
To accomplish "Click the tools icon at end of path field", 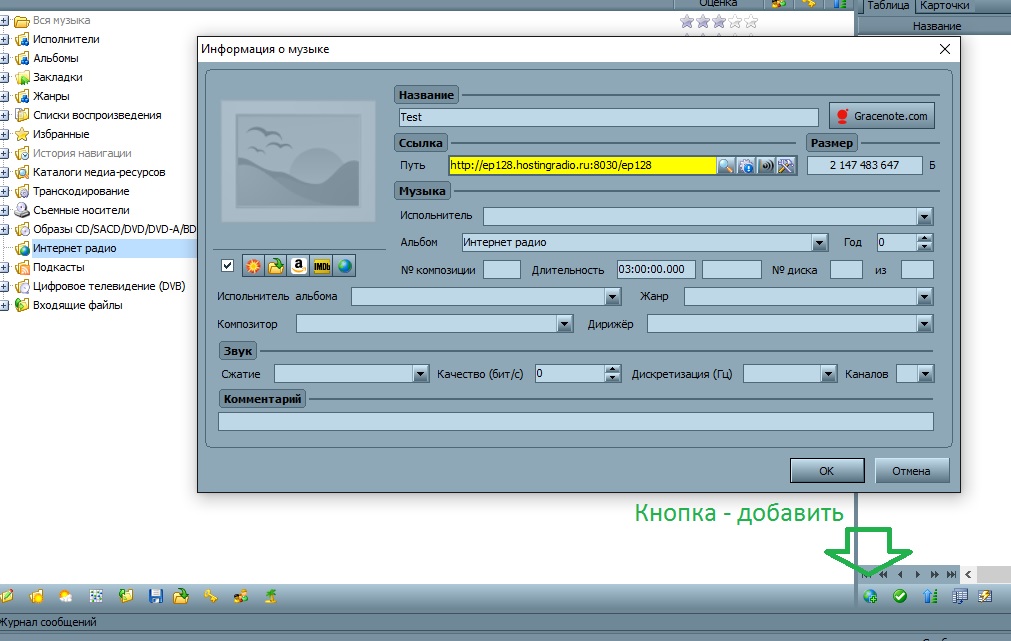I will [786, 165].
